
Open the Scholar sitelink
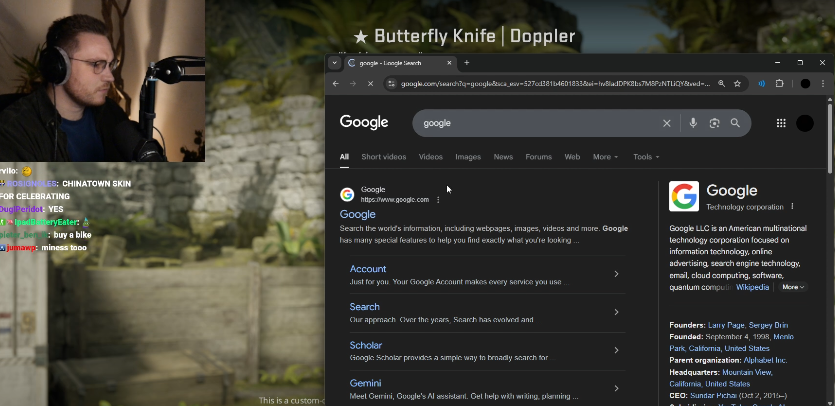click(366, 345)
